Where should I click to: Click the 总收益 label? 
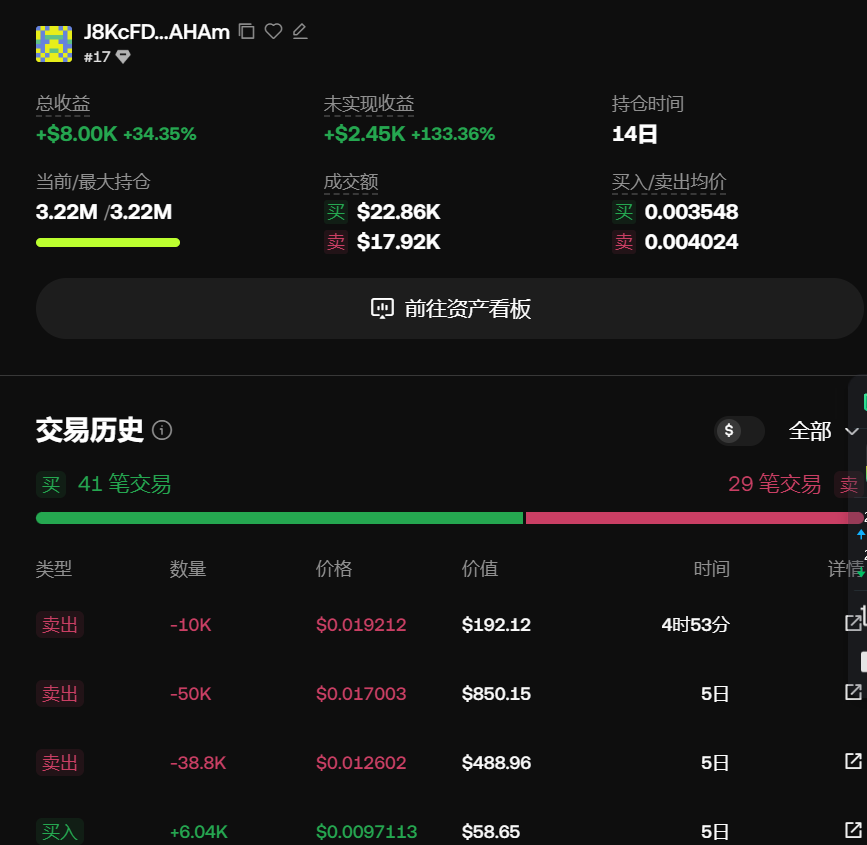tap(63, 104)
